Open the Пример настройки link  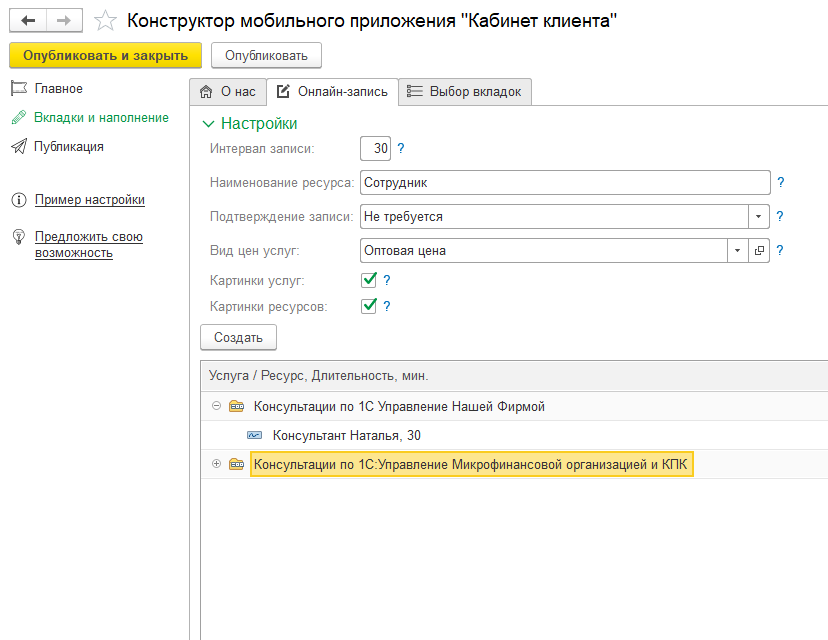89,200
